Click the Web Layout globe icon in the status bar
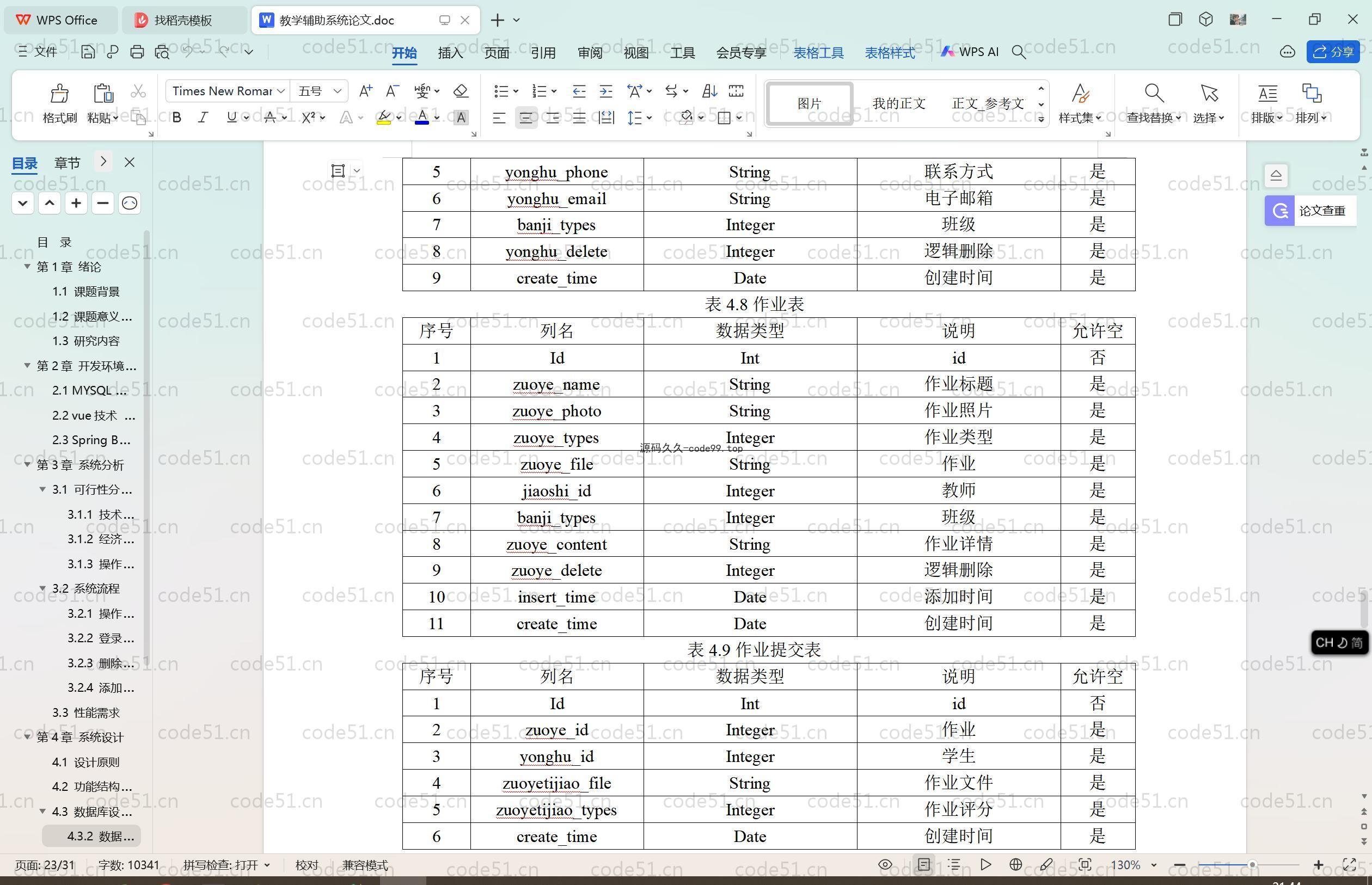 [x=1015, y=865]
